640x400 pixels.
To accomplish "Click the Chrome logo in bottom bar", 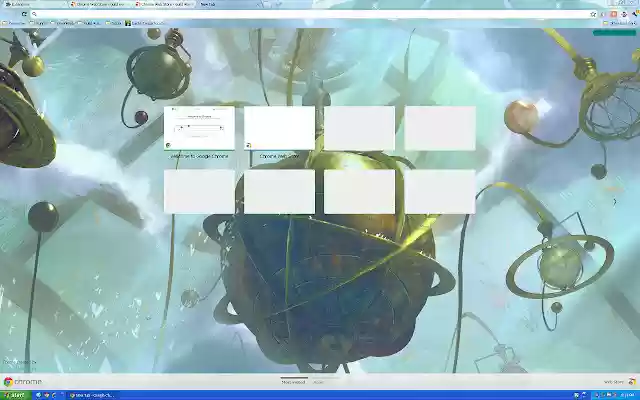I will click(x=22, y=382).
